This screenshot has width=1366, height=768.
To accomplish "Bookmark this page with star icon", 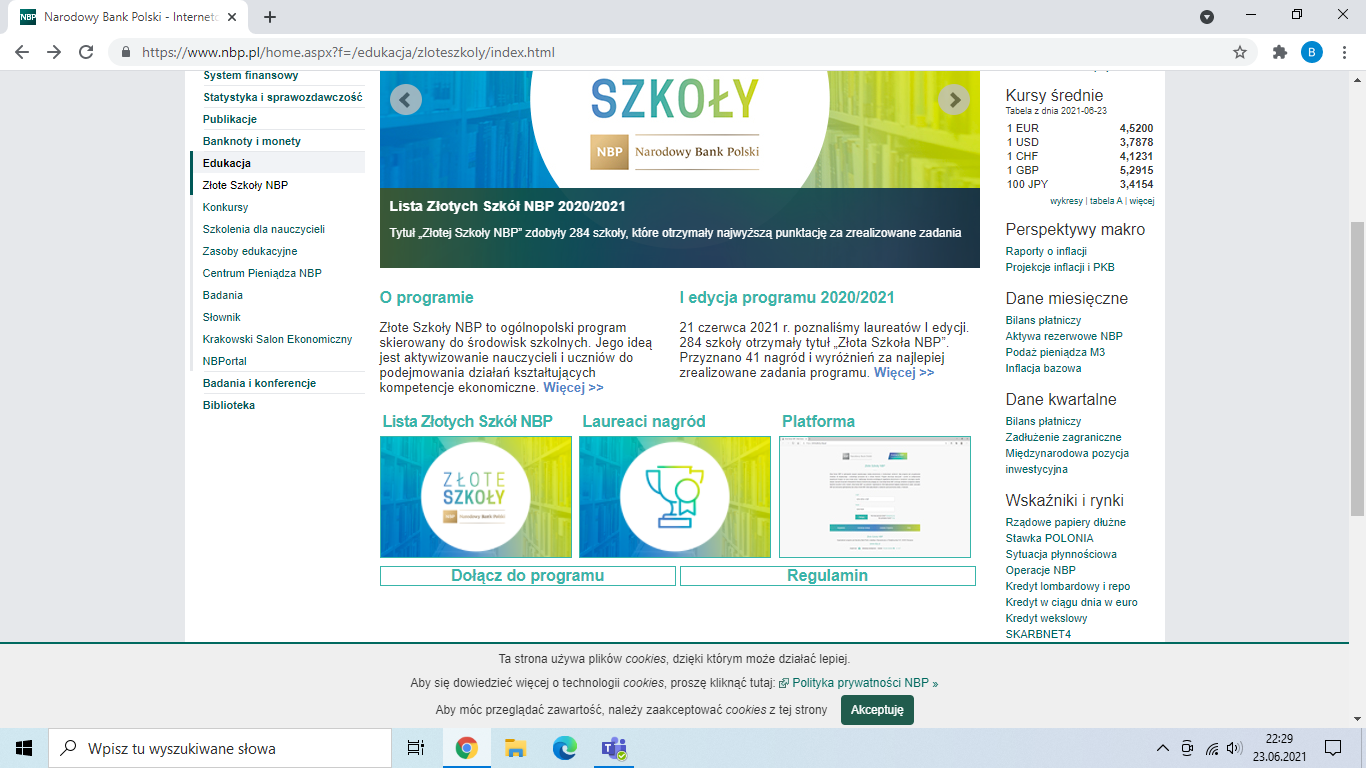I will 1240,52.
